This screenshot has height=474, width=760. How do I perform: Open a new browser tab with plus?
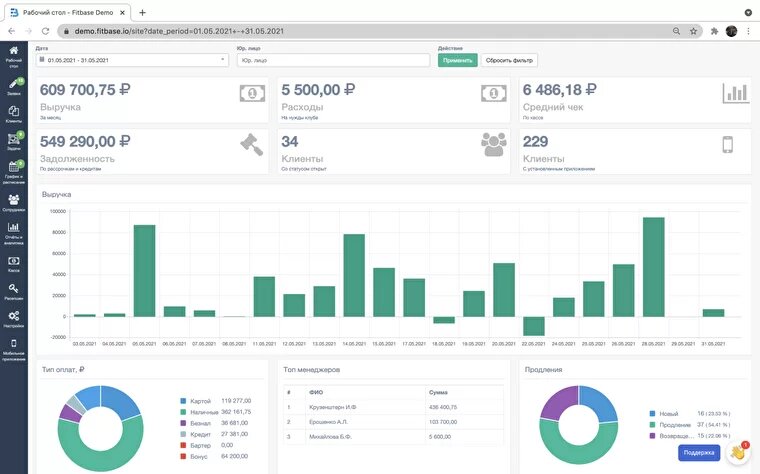pyautogui.click(x=142, y=13)
